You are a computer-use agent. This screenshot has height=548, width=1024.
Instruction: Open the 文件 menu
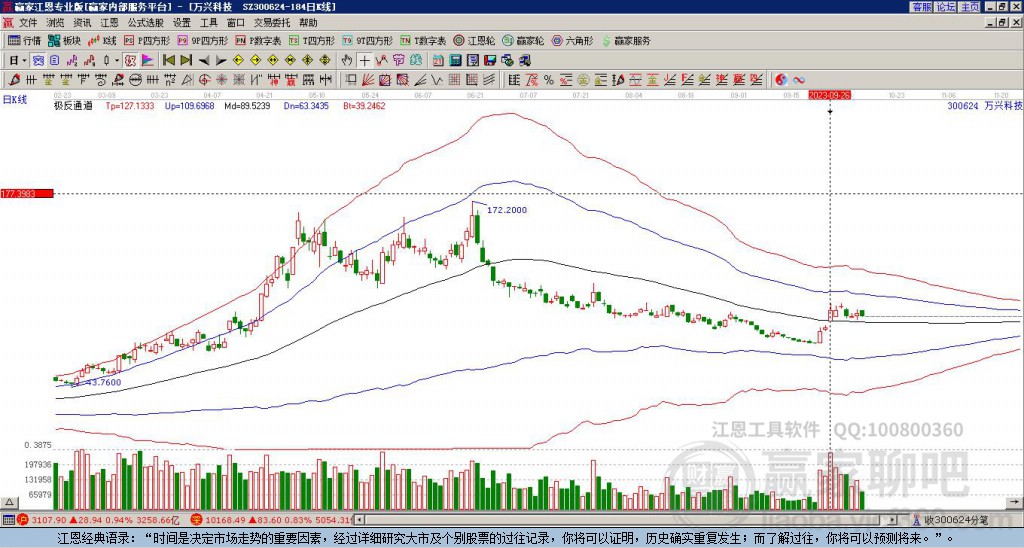tap(28, 23)
